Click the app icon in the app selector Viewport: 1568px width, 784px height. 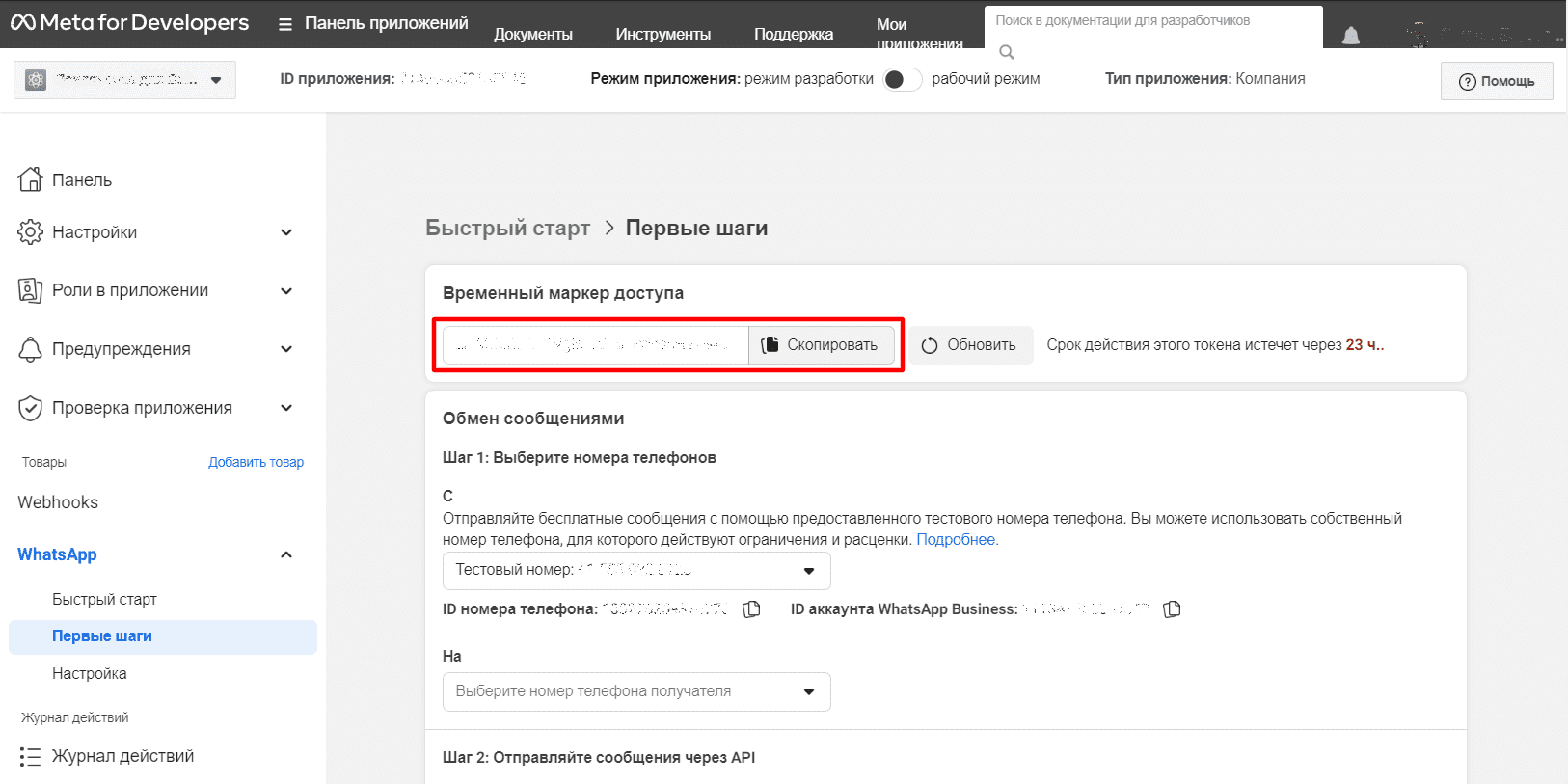click(36, 80)
